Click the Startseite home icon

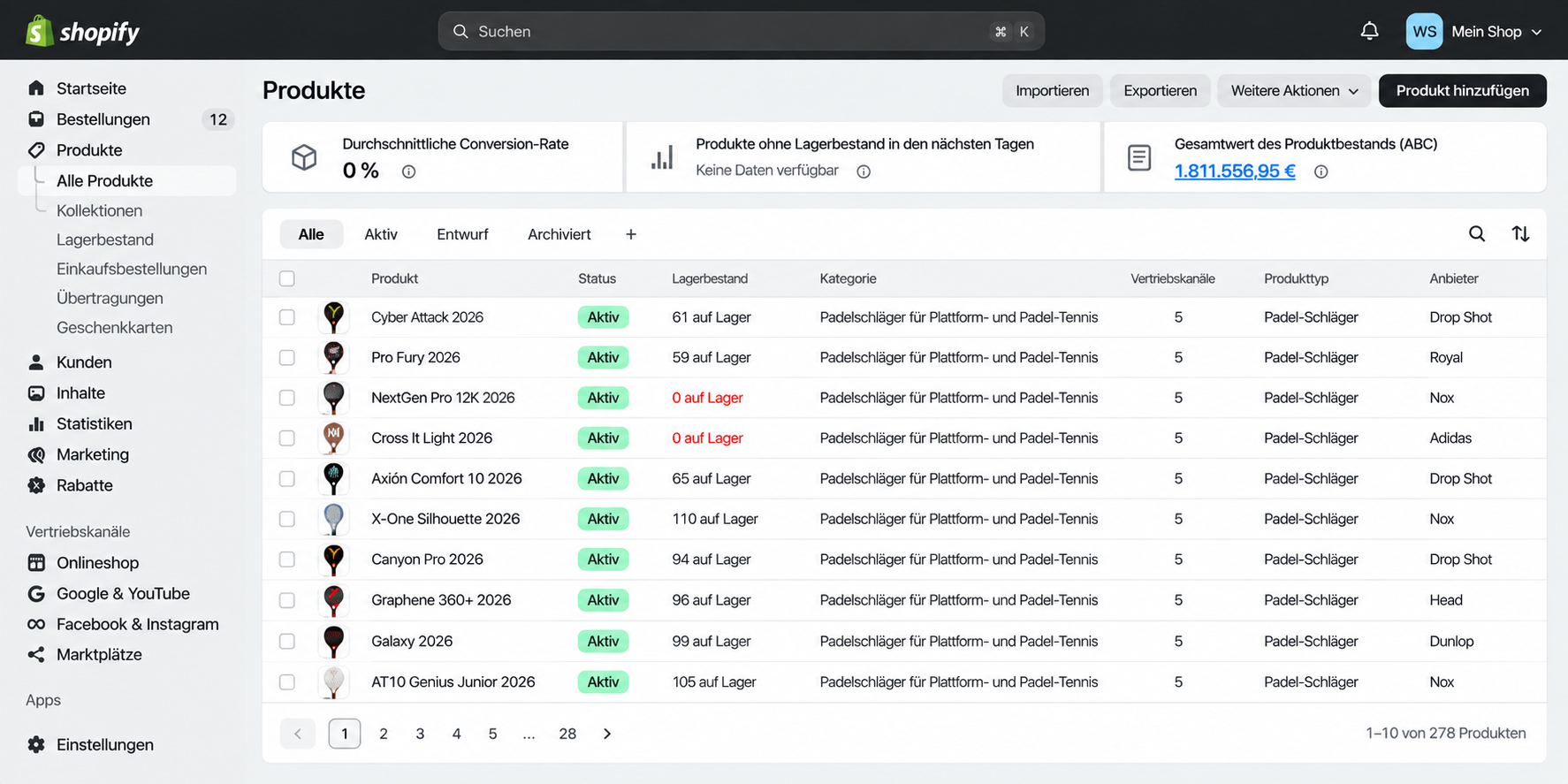tap(36, 88)
